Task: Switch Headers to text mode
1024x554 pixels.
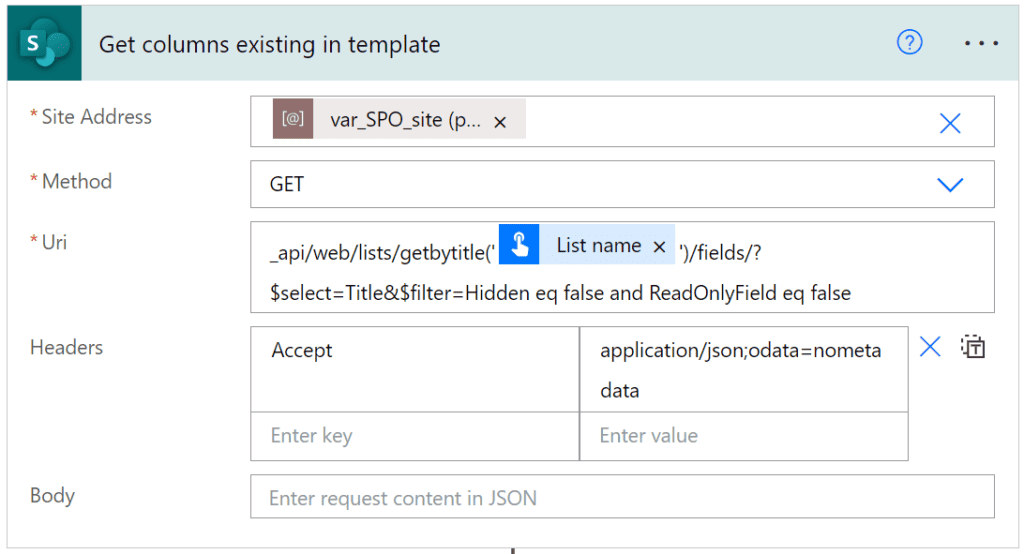Action: (973, 347)
